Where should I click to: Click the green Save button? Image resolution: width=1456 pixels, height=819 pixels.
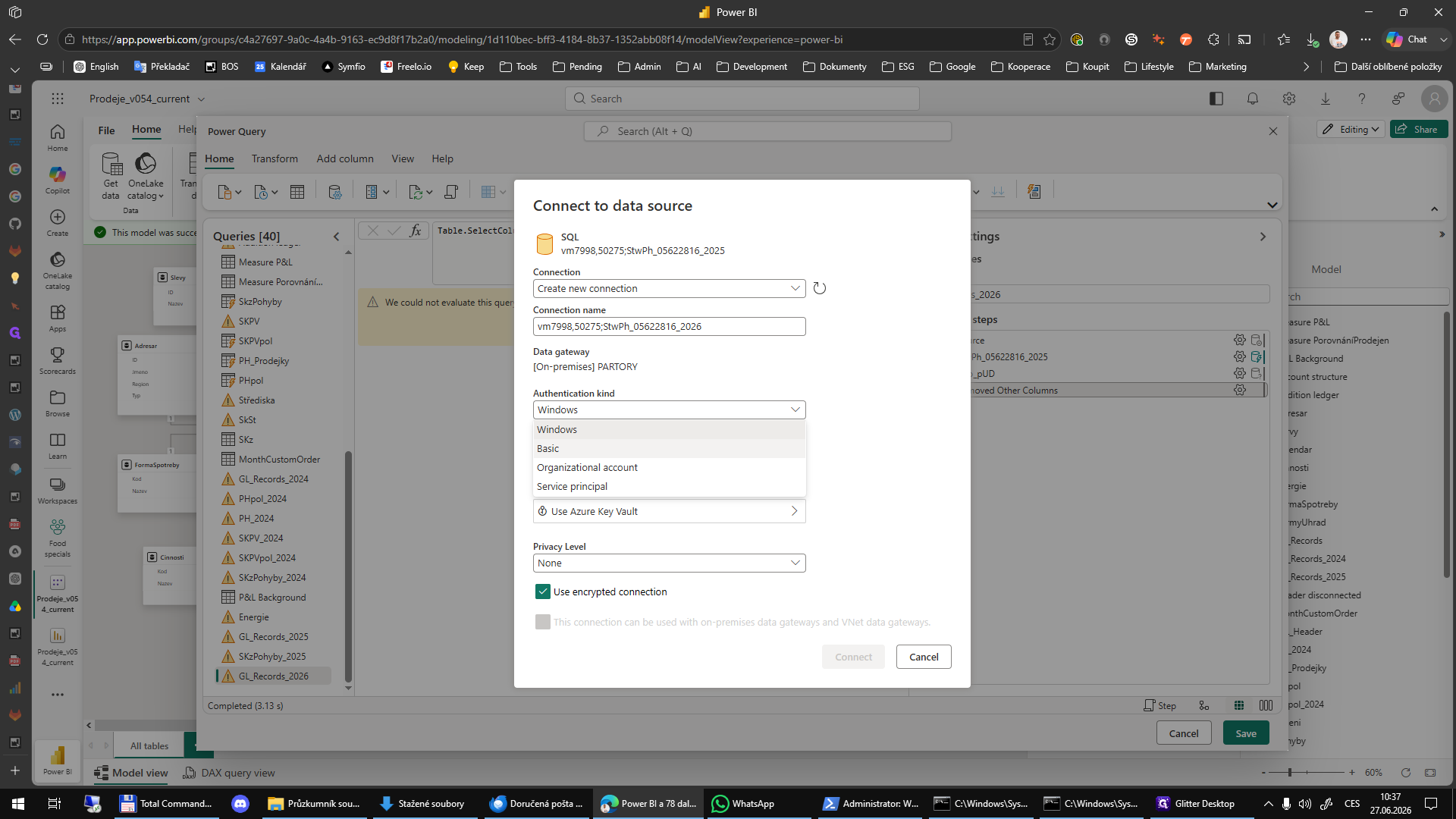pos(1246,733)
